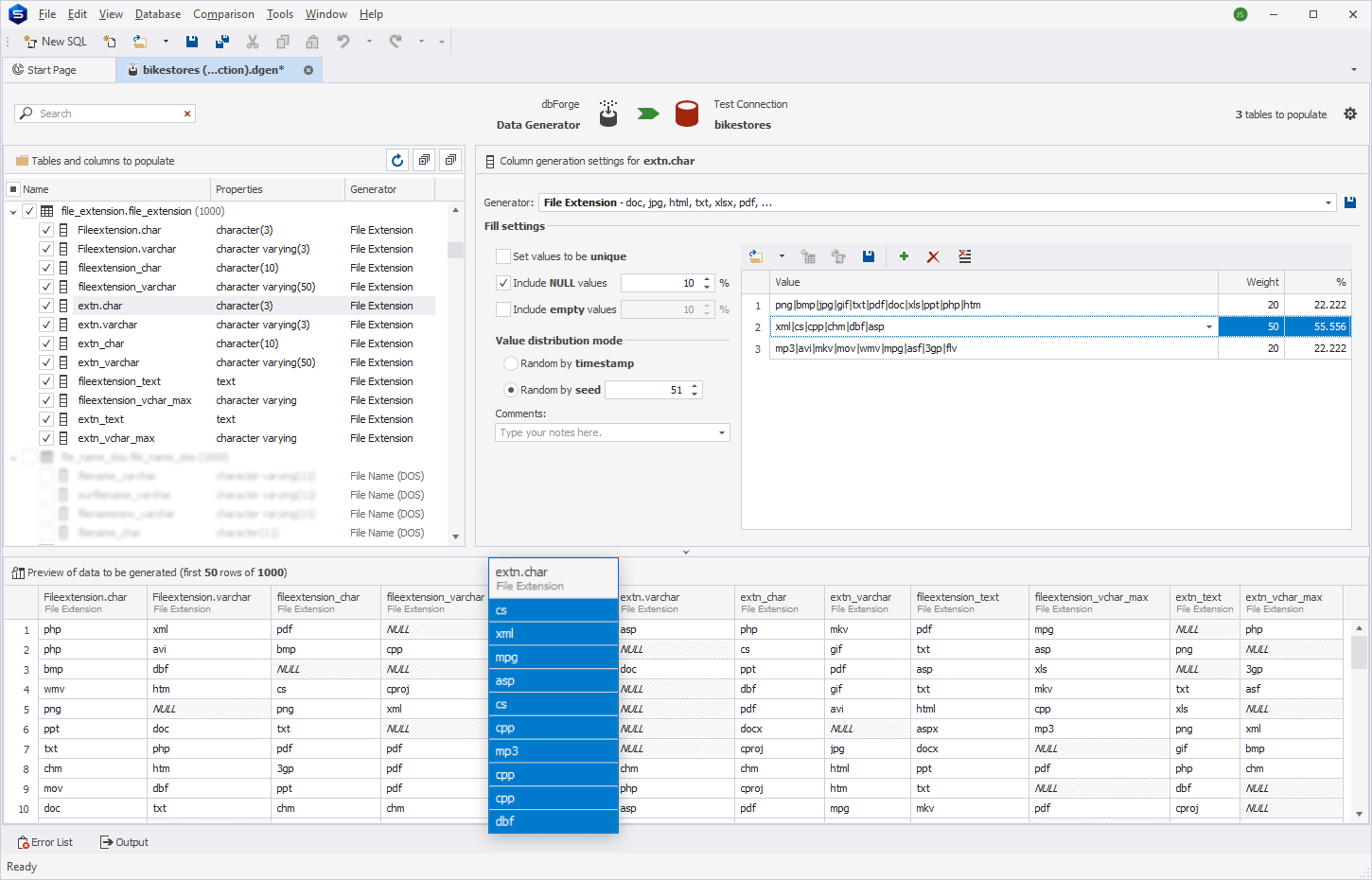Screen dimensions: 1372x880
Task: Uncheck the Fileextension.varchar column checkbox
Action: (x=45, y=249)
